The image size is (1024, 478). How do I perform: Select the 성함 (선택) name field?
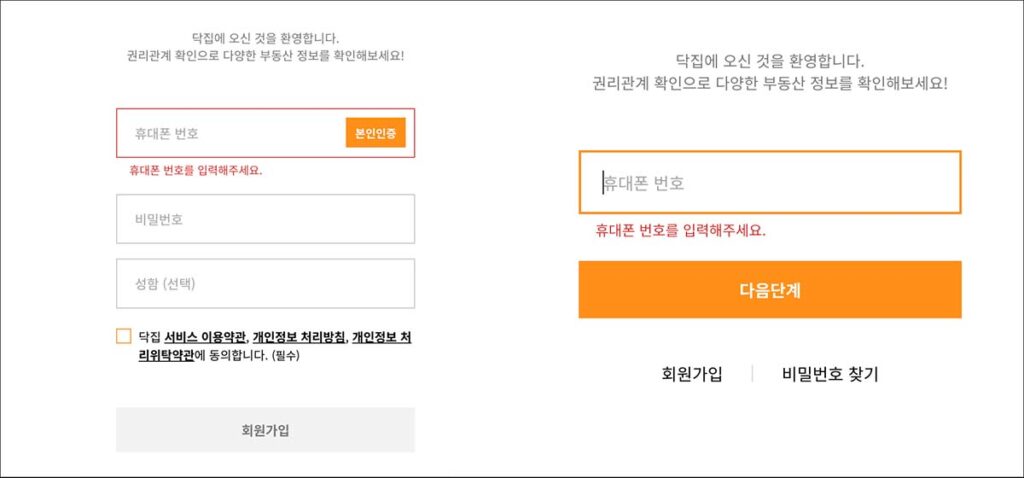(x=265, y=284)
